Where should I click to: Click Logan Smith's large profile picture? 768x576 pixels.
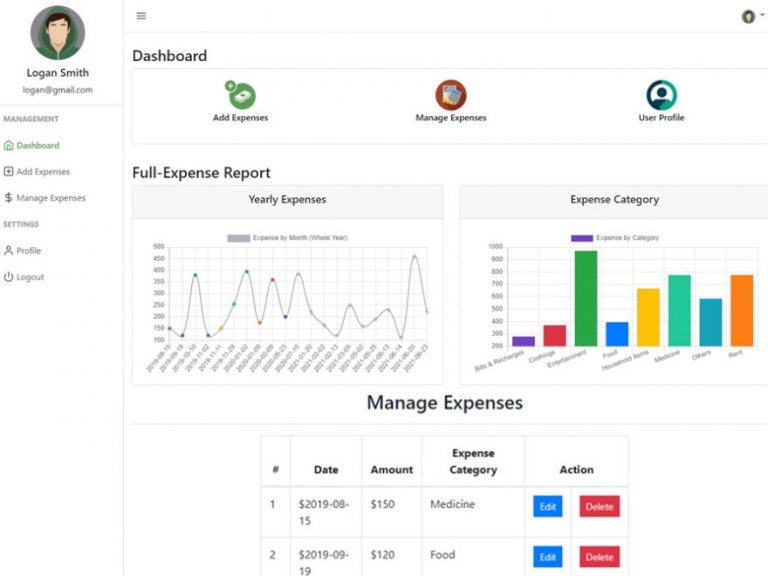pos(57,33)
